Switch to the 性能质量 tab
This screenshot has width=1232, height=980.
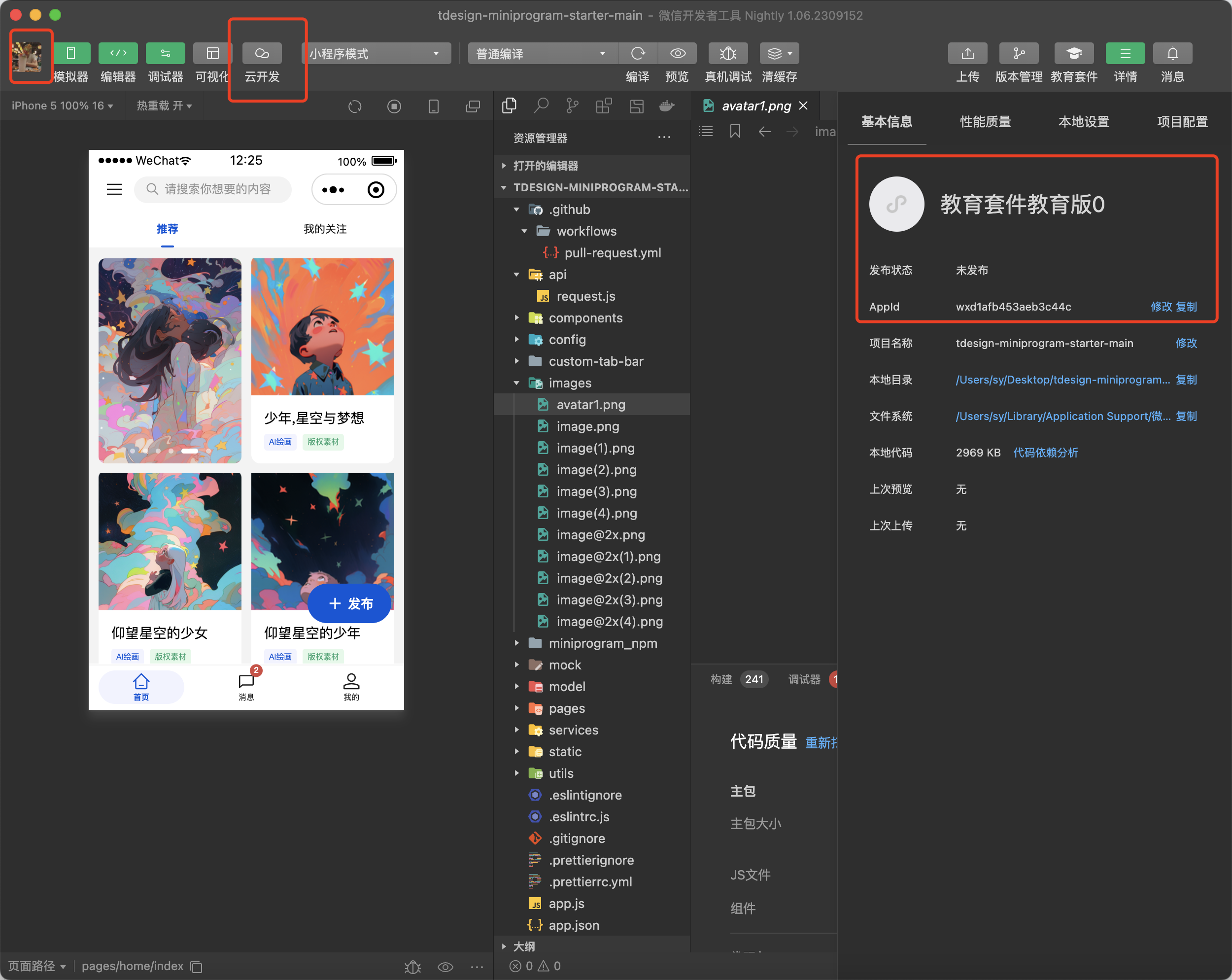coord(985,122)
